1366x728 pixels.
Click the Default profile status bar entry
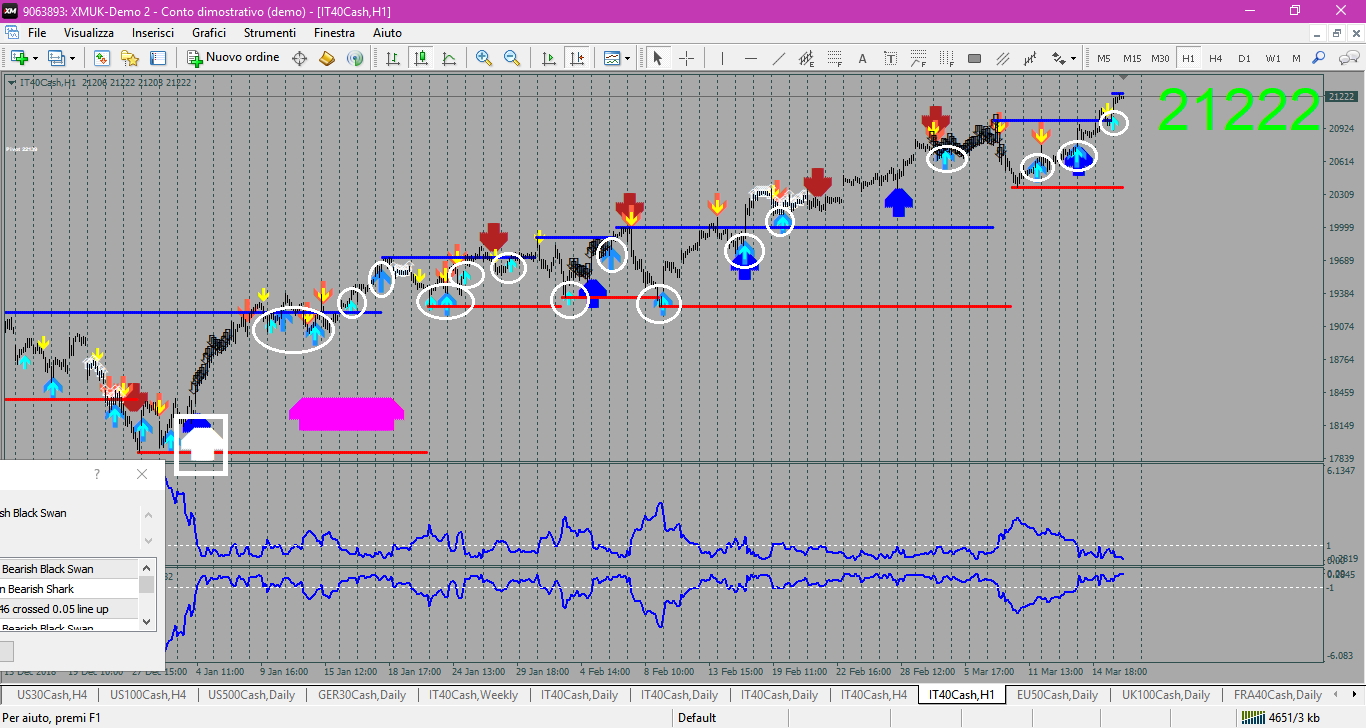tap(697, 717)
